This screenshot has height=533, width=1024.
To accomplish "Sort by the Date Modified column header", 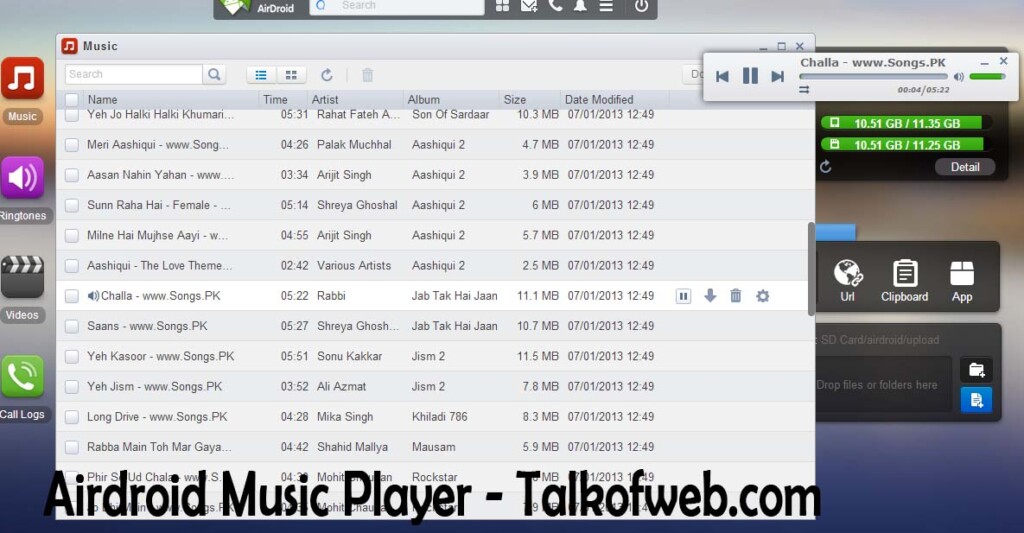I will pos(599,100).
